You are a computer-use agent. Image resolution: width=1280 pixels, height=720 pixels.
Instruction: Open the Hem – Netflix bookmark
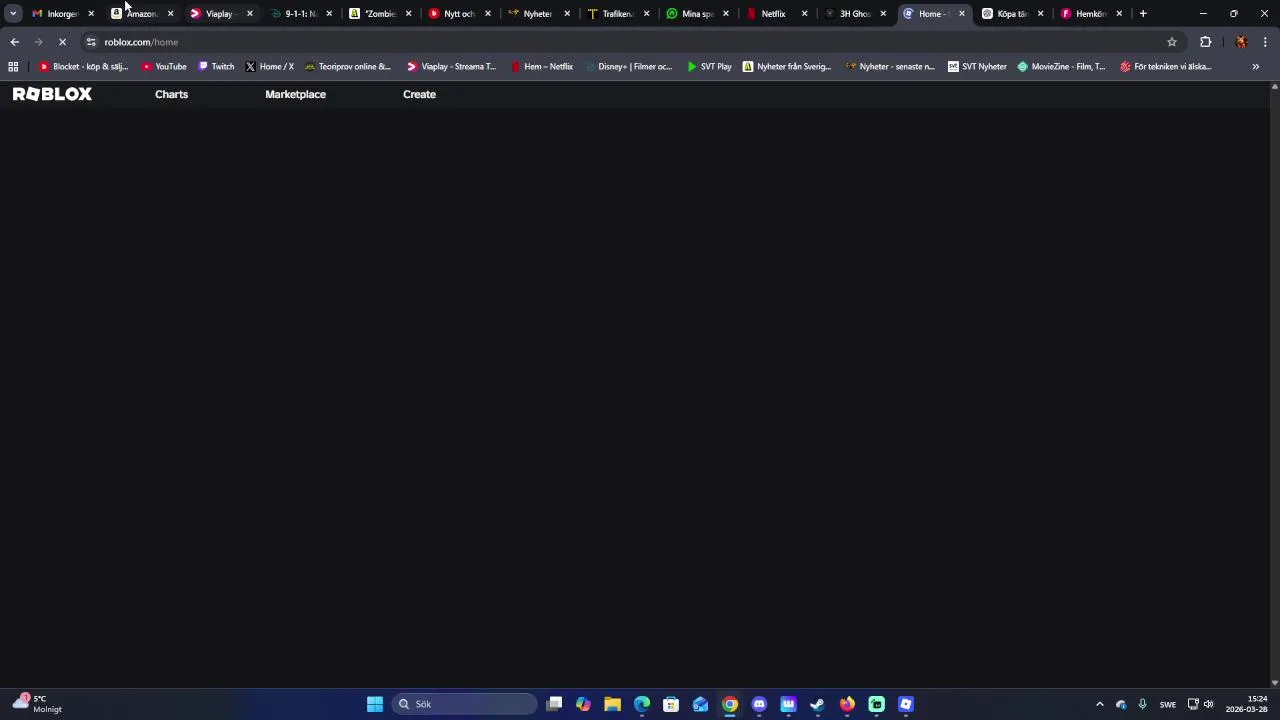542,67
